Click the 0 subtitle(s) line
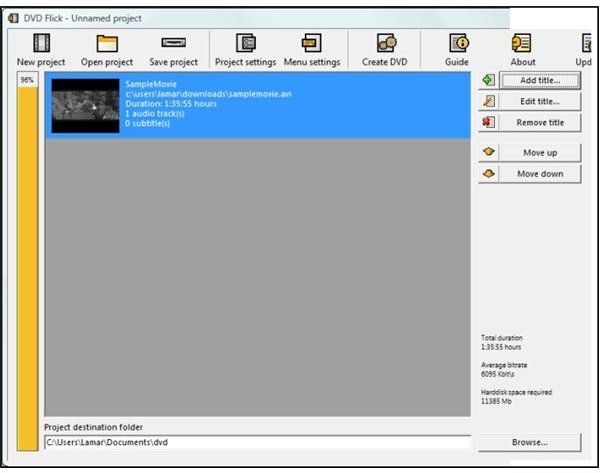 [148, 124]
